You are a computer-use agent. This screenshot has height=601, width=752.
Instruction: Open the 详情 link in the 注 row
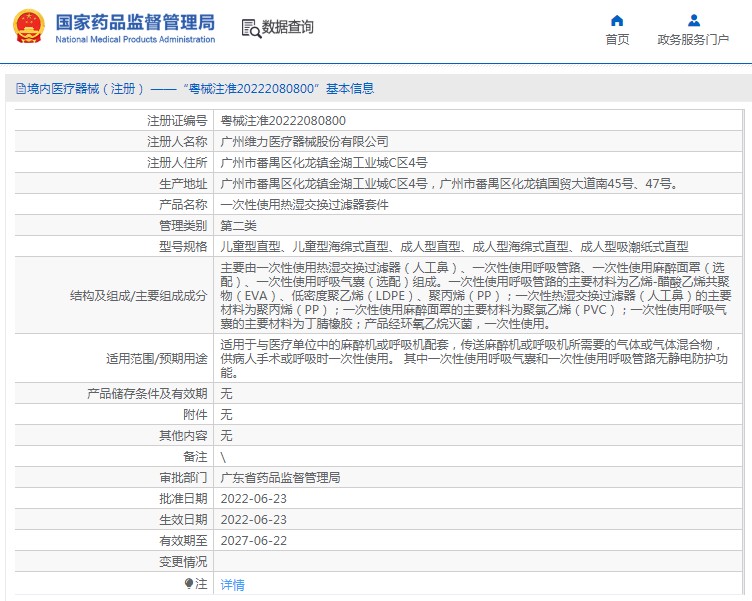pyautogui.click(x=233, y=585)
